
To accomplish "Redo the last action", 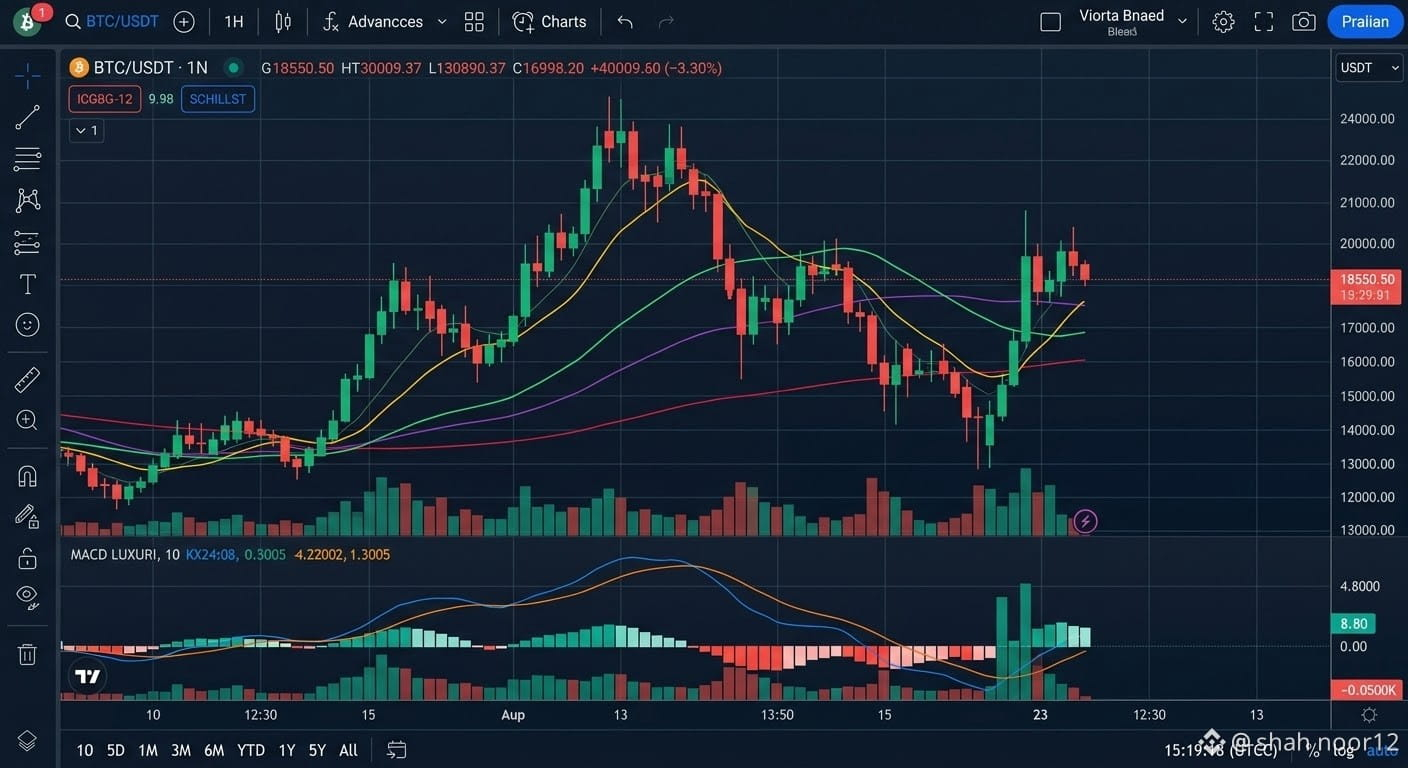I will click(x=666, y=21).
